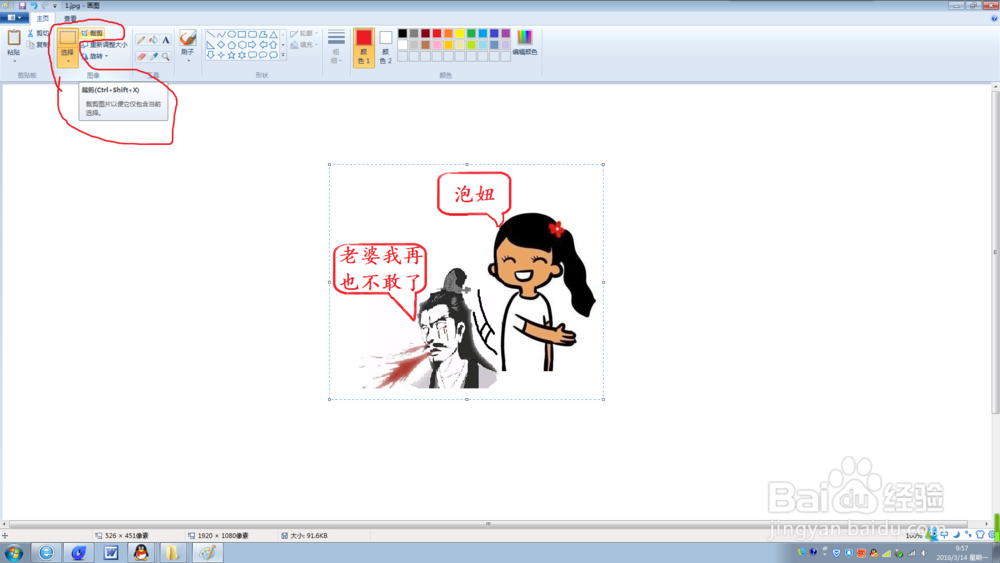Switch to the Home (主页) tab
1000x563 pixels.
43,18
